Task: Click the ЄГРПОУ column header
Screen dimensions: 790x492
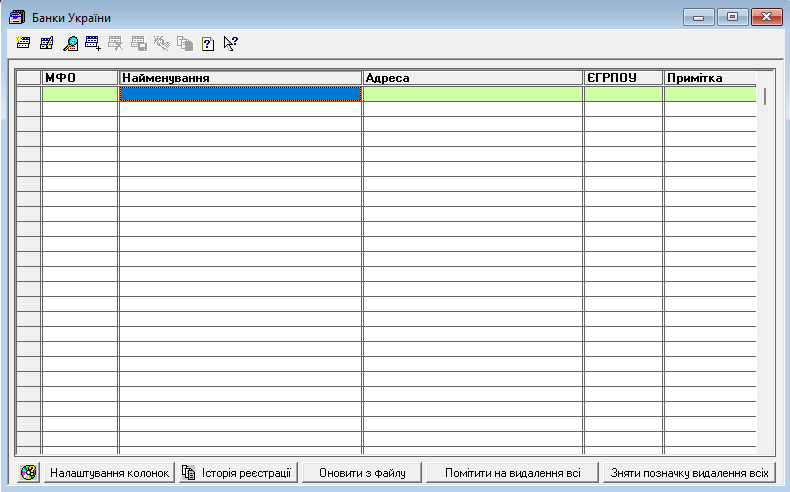Action: click(623, 78)
